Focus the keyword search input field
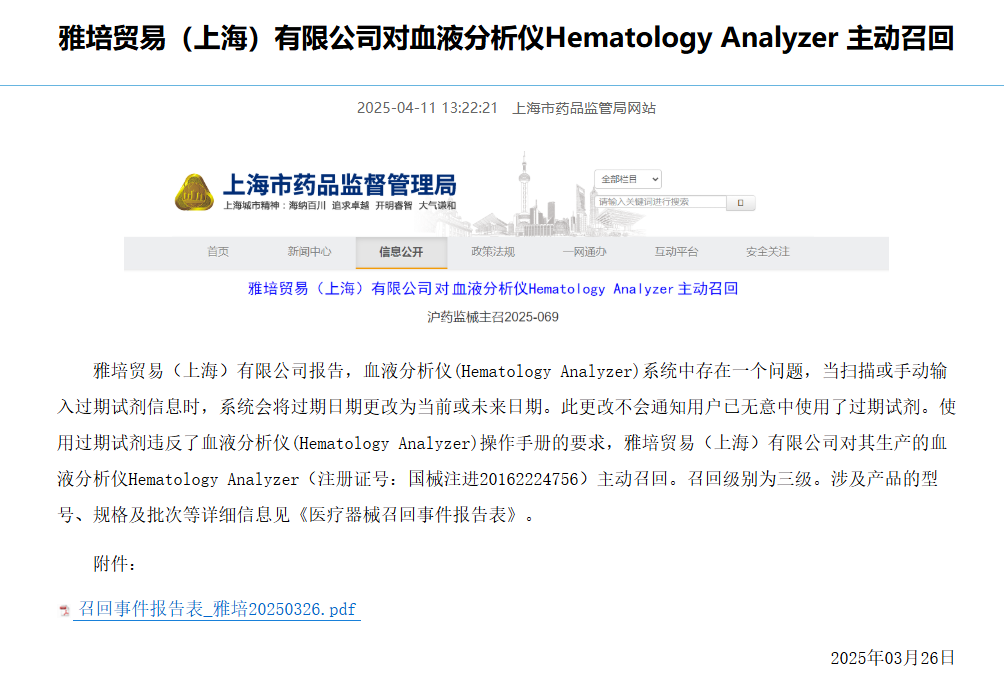 [660, 202]
